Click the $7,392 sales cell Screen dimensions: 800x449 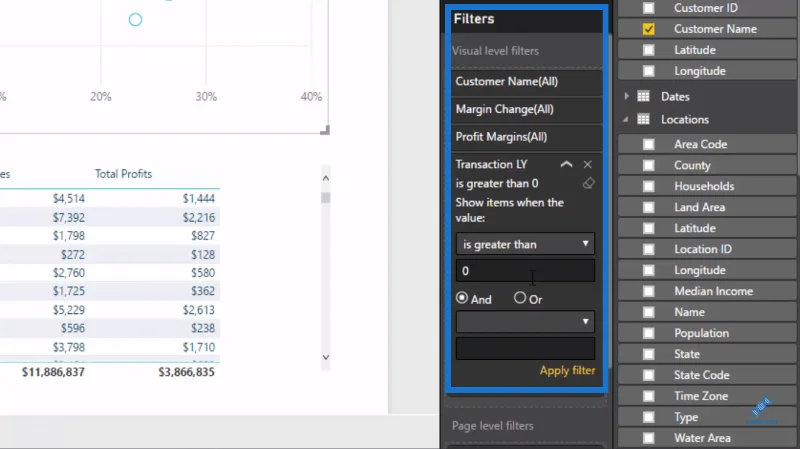click(69, 218)
